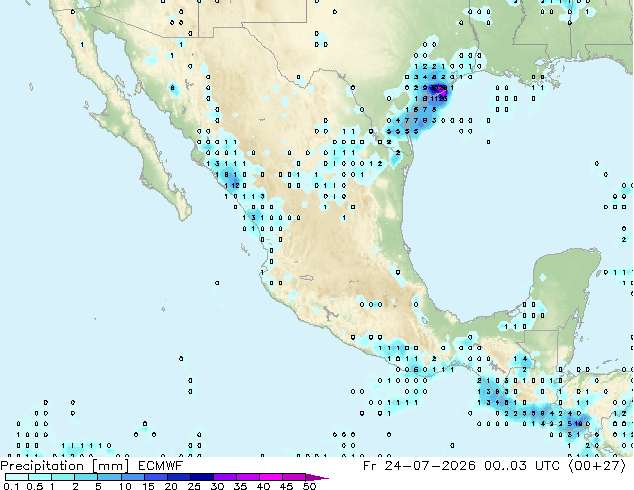This screenshot has width=634, height=490.
Task: Click the above-50 arrow end of legend
Action: point(317,477)
